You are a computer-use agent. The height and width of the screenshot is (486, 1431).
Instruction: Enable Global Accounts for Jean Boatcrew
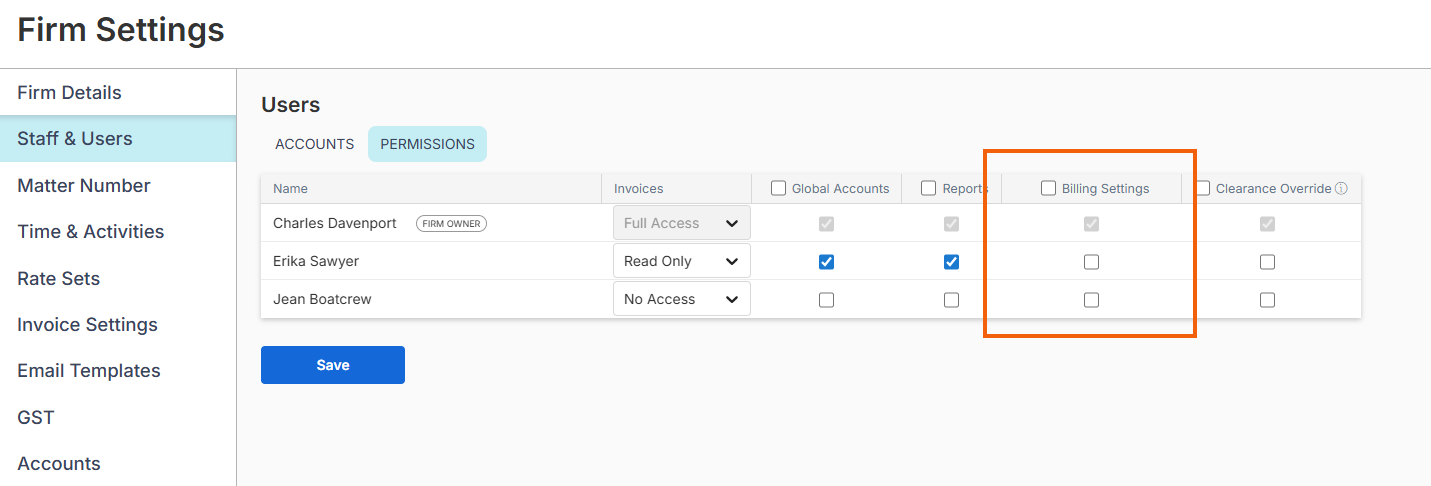click(826, 300)
